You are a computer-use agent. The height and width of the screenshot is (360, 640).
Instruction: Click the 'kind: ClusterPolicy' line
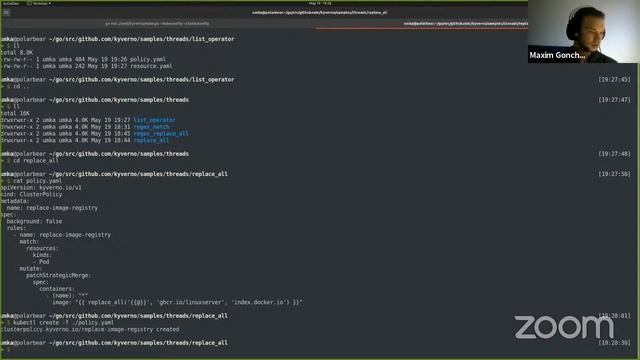[31, 194]
